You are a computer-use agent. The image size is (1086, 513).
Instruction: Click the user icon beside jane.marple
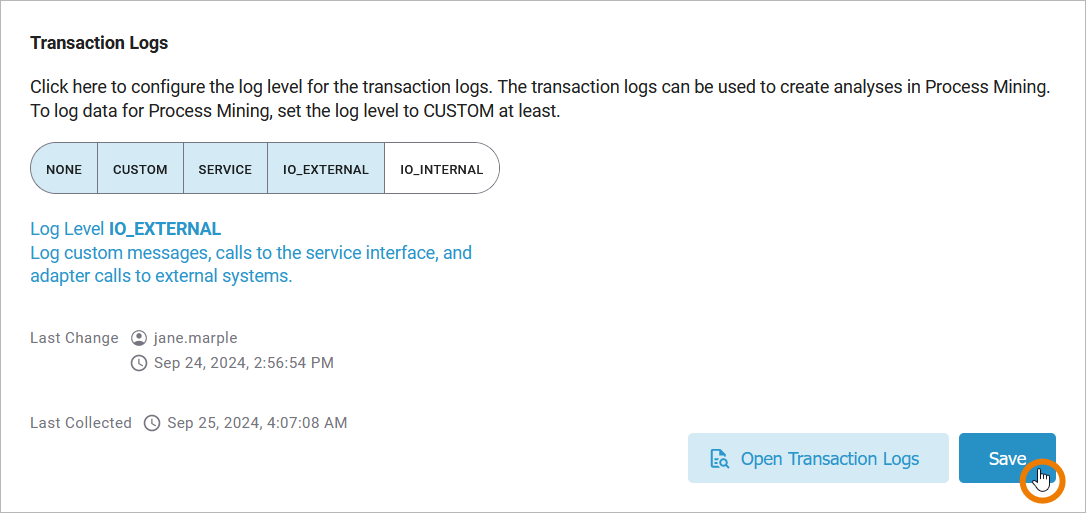(x=139, y=338)
